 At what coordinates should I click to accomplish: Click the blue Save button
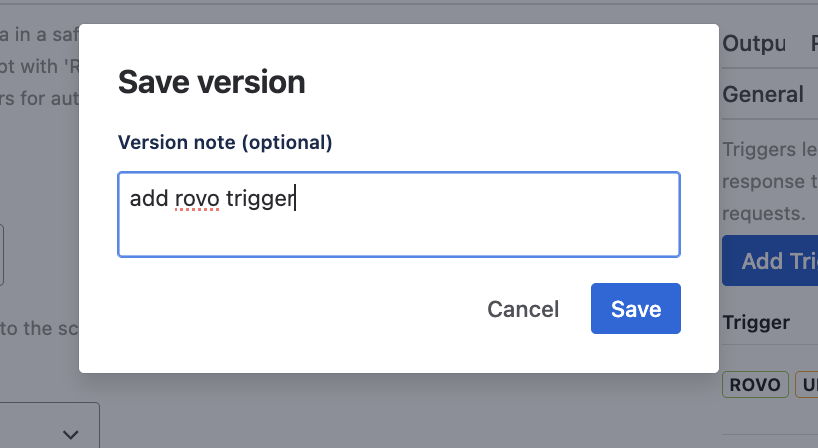pyautogui.click(x=635, y=309)
